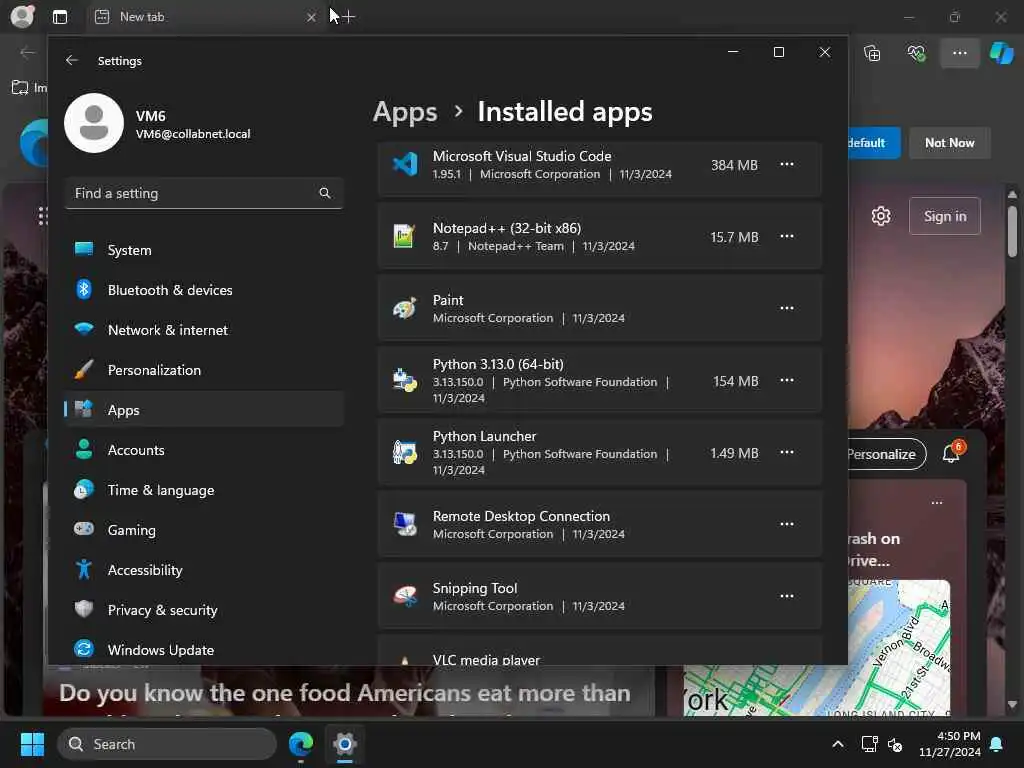The image size is (1024, 768).
Task: Click the 154 MB size value
Action: click(x=735, y=381)
